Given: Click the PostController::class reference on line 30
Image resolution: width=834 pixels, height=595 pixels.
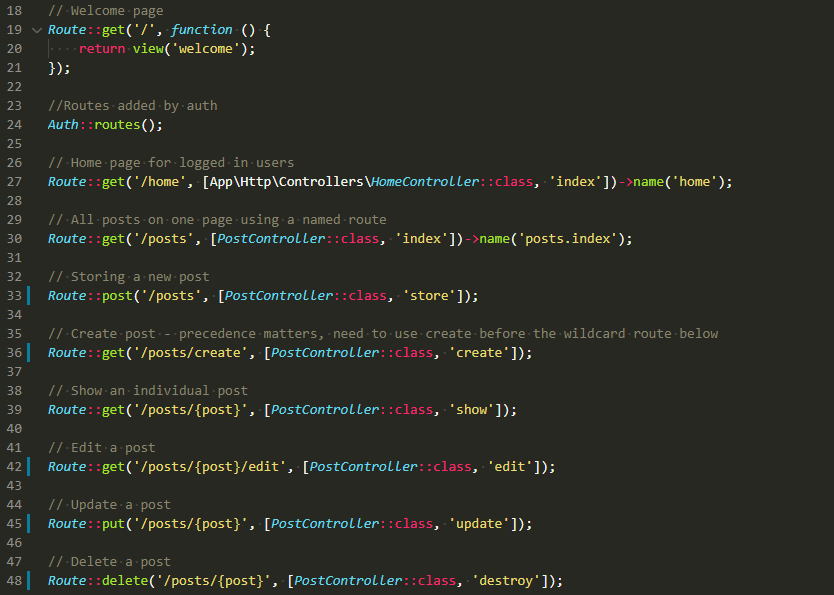Looking at the screenshot, I should pyautogui.click(x=270, y=238).
